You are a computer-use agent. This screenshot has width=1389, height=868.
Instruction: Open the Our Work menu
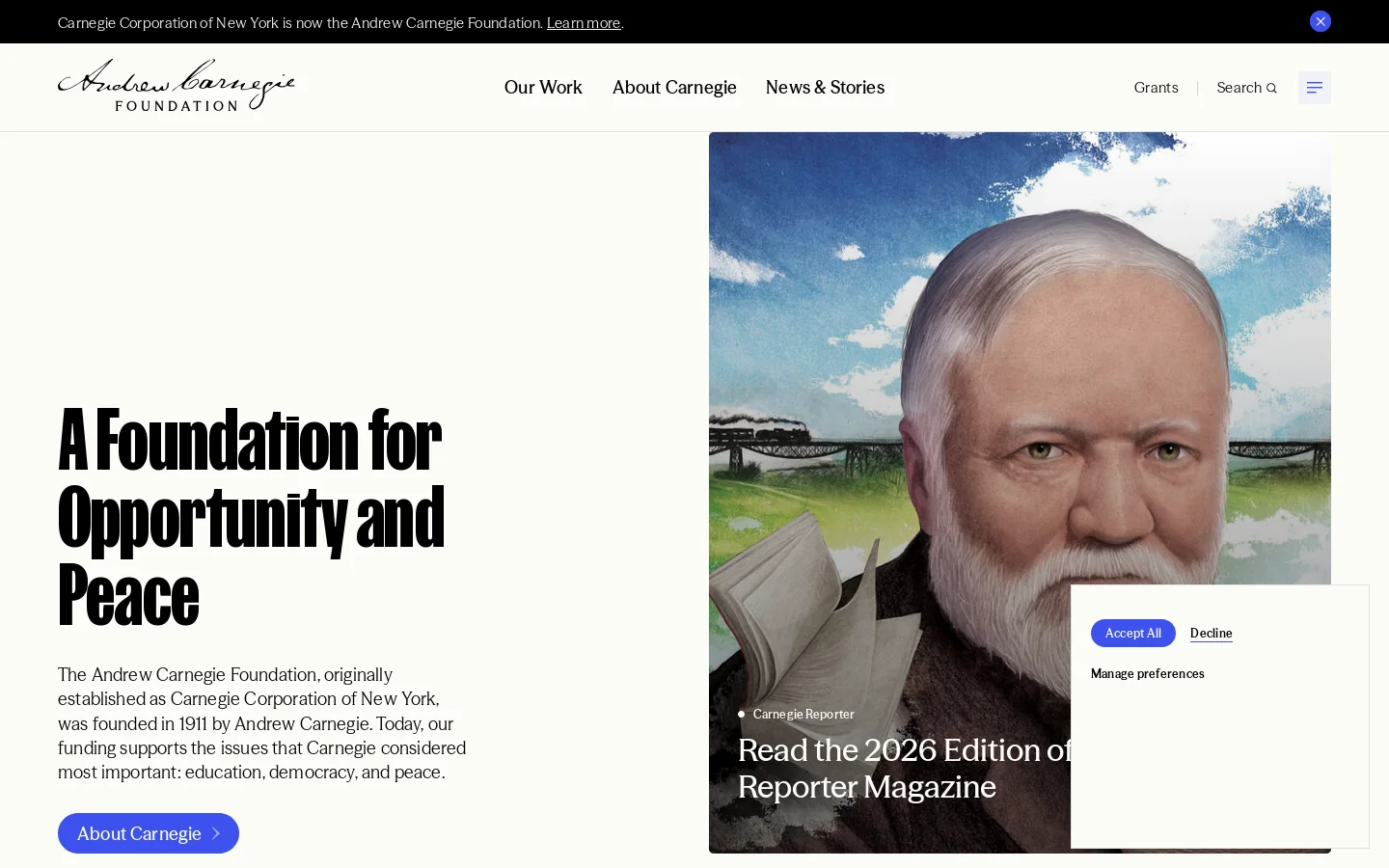[x=543, y=88]
